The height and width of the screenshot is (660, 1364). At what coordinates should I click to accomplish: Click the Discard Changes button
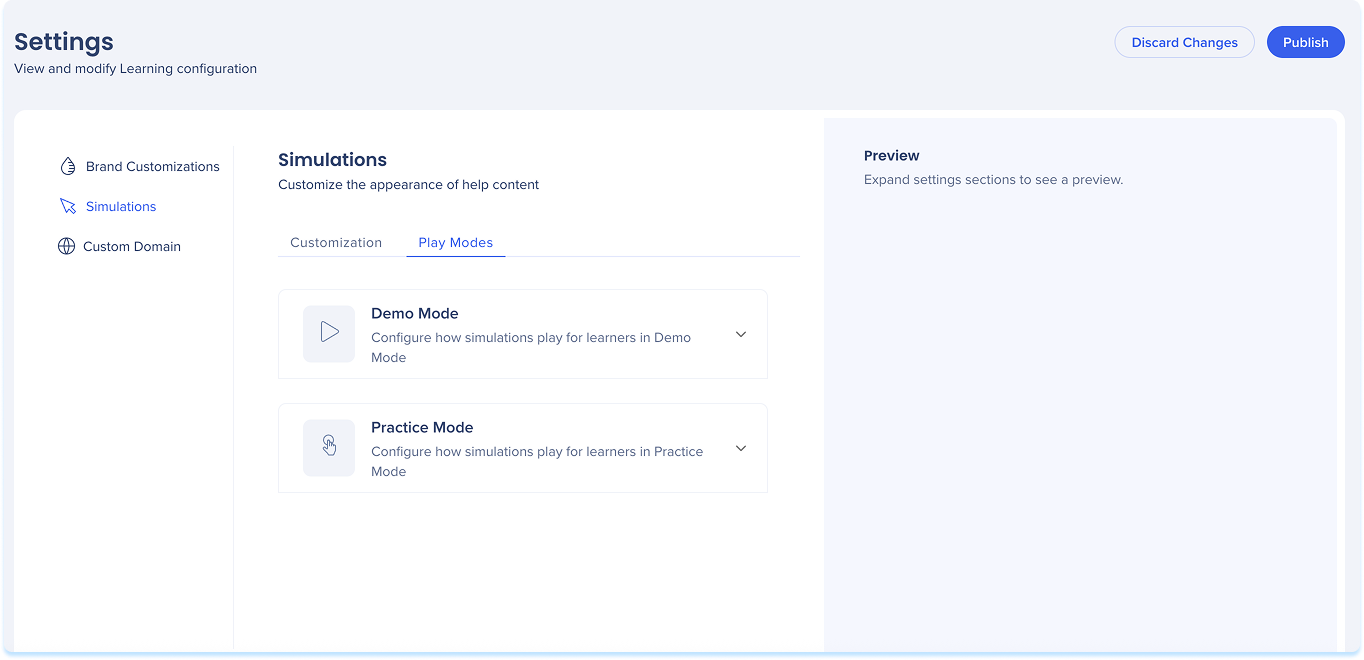point(1184,42)
